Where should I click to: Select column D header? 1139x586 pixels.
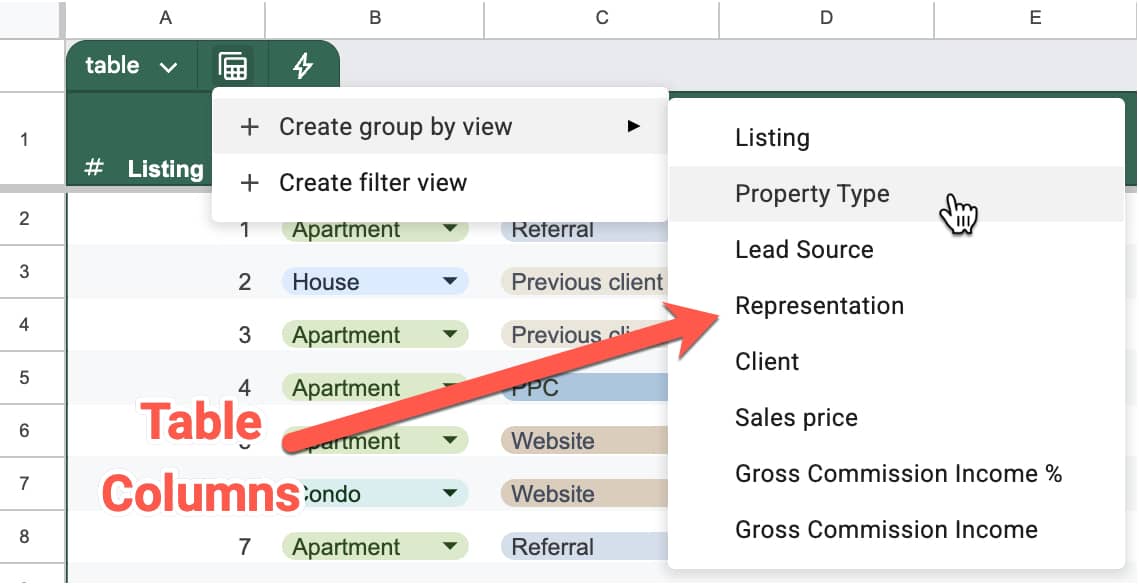click(x=826, y=17)
